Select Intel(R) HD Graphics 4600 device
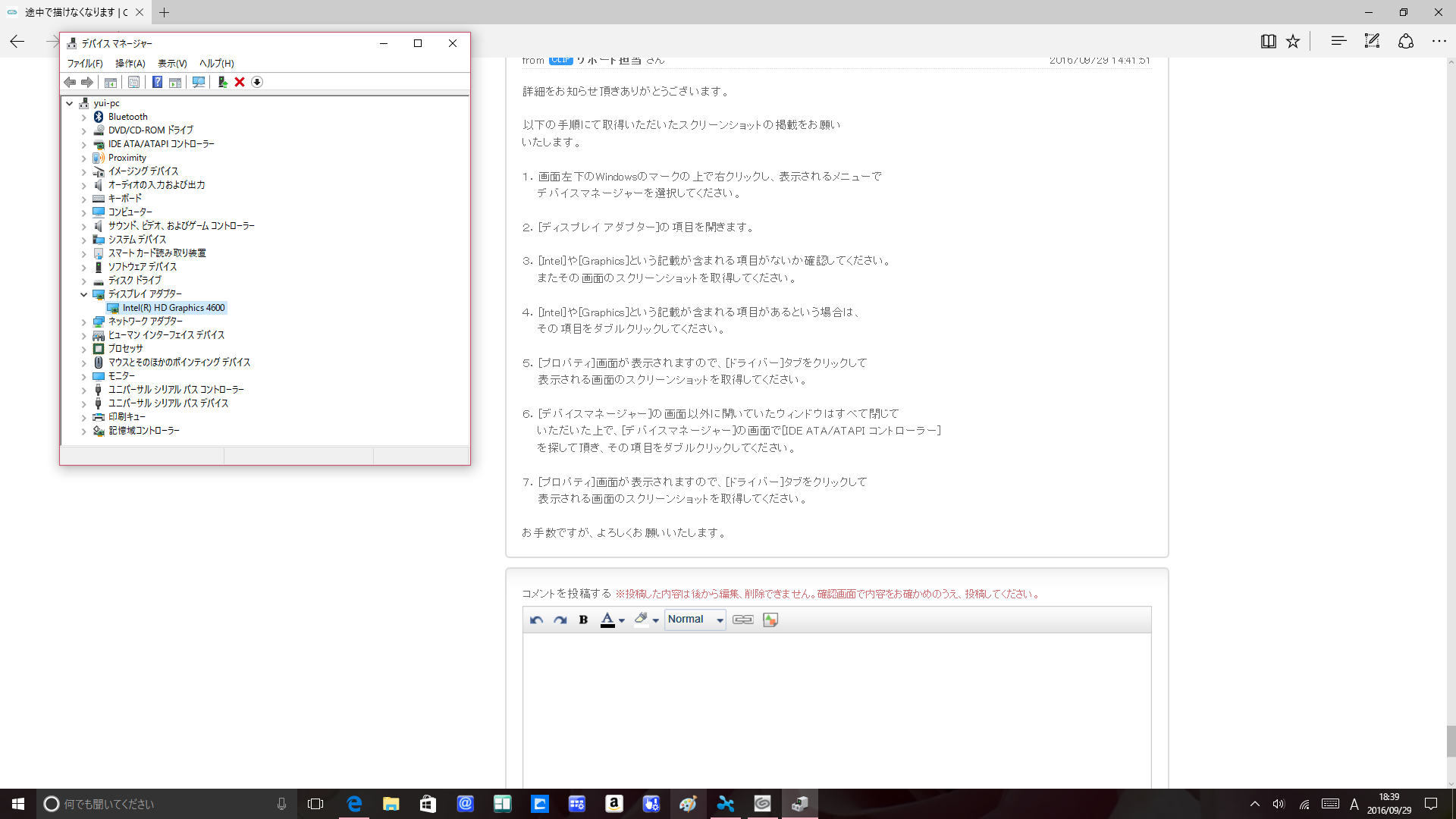The image size is (1456, 819). (x=173, y=308)
